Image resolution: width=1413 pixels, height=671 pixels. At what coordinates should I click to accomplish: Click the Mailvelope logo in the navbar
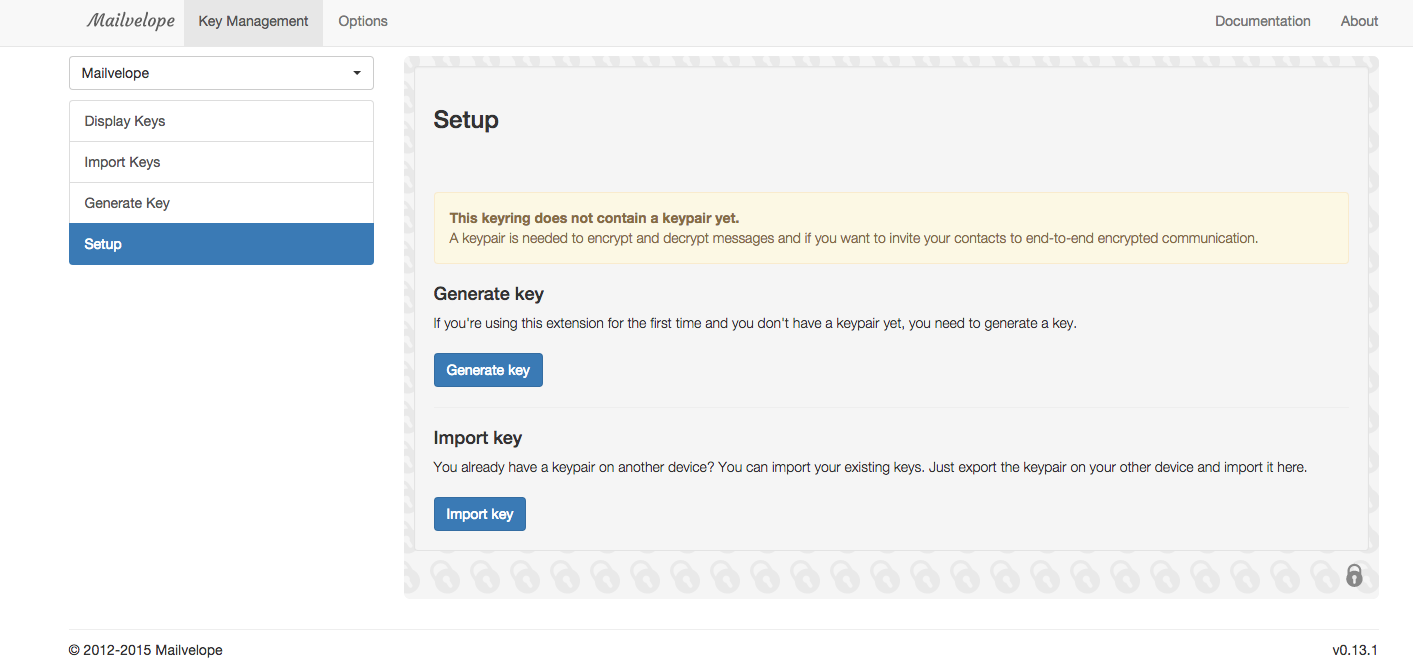pos(130,21)
